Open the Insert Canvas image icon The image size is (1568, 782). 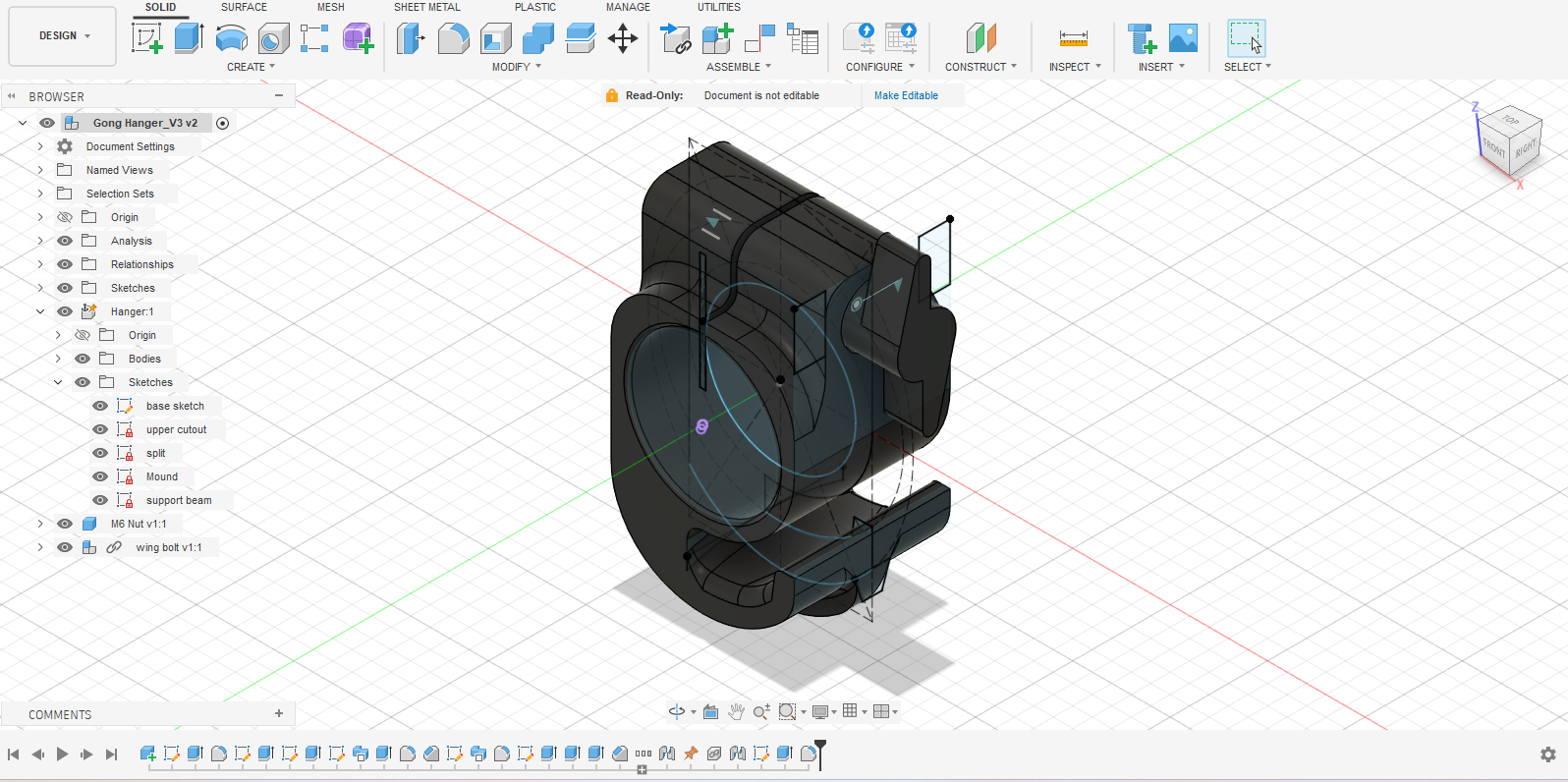click(1183, 38)
